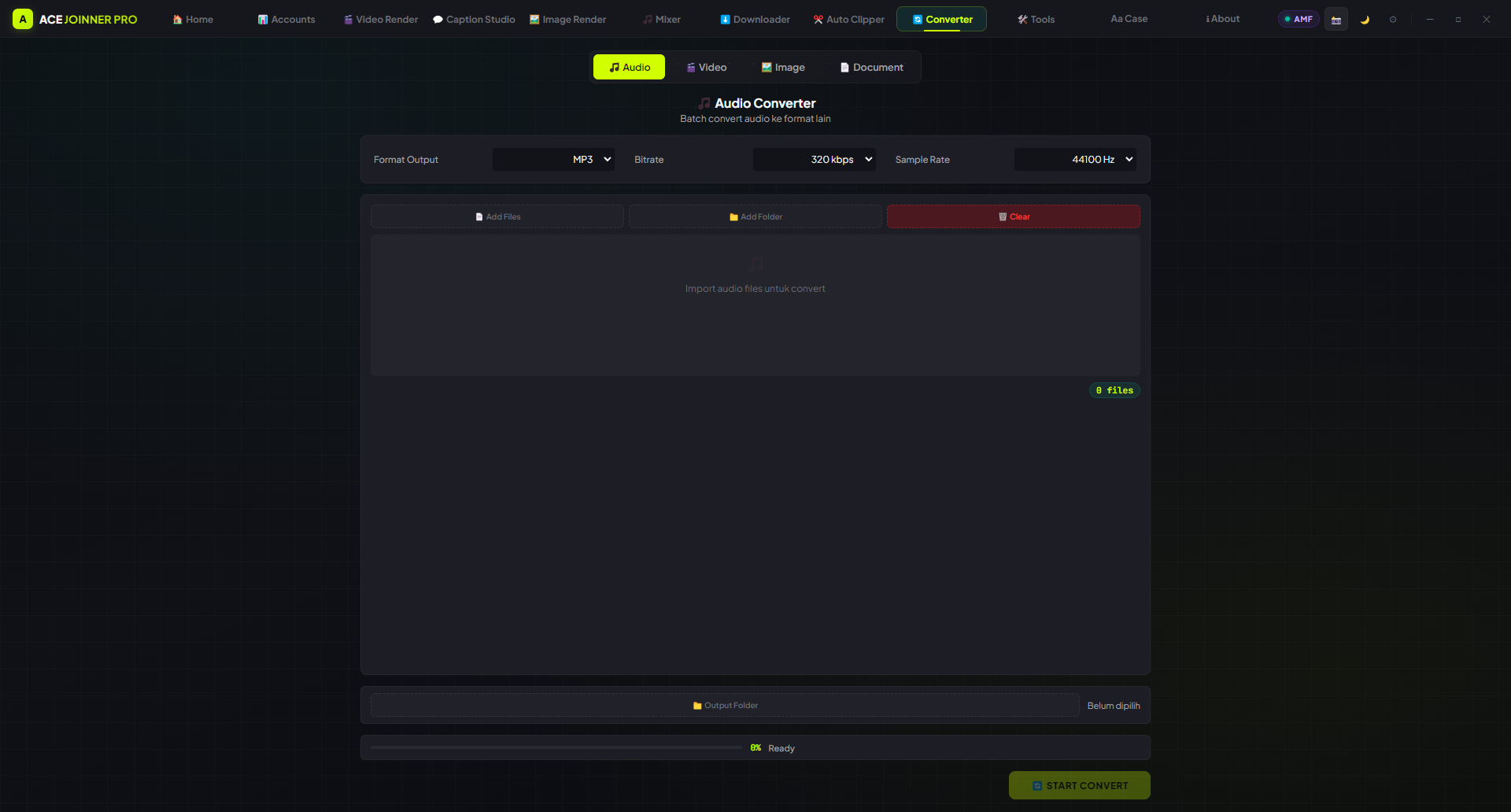This screenshot has height=812, width=1511.
Task: Clear the audio file list
Action: click(x=1014, y=216)
